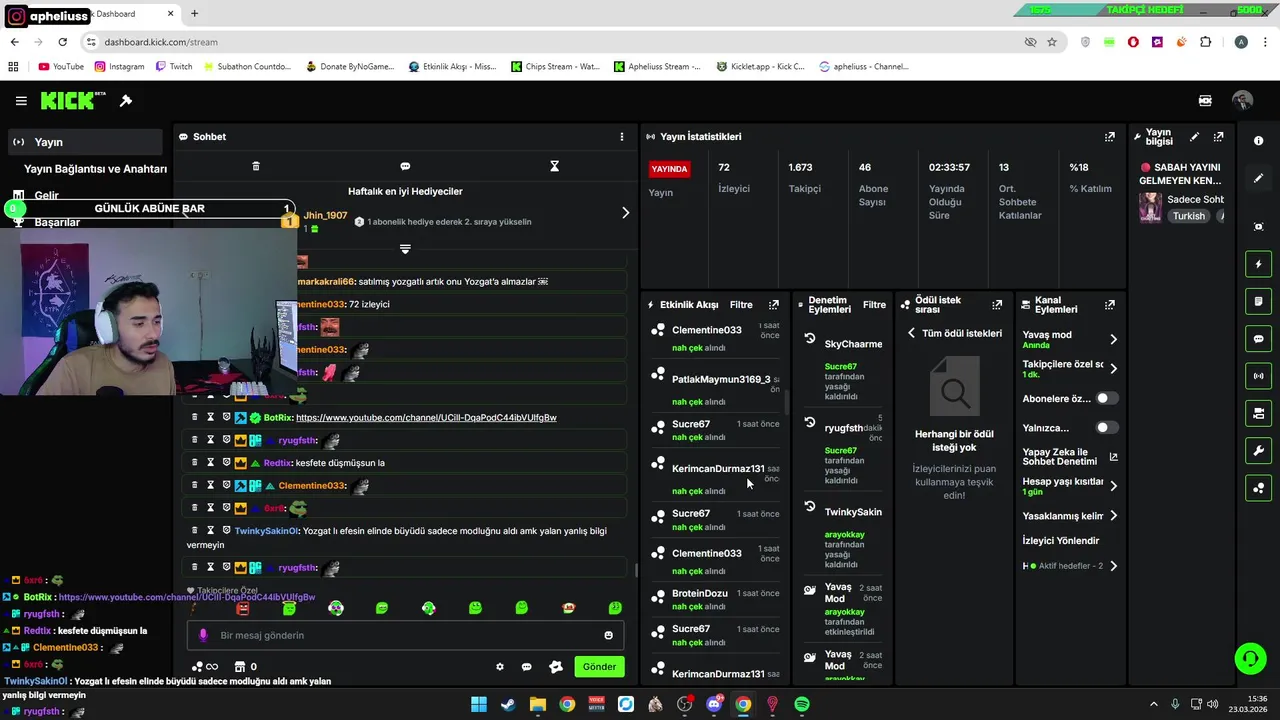
Task: Expand Hesap yaşı kısıtlaması option
Action: pos(1113,486)
